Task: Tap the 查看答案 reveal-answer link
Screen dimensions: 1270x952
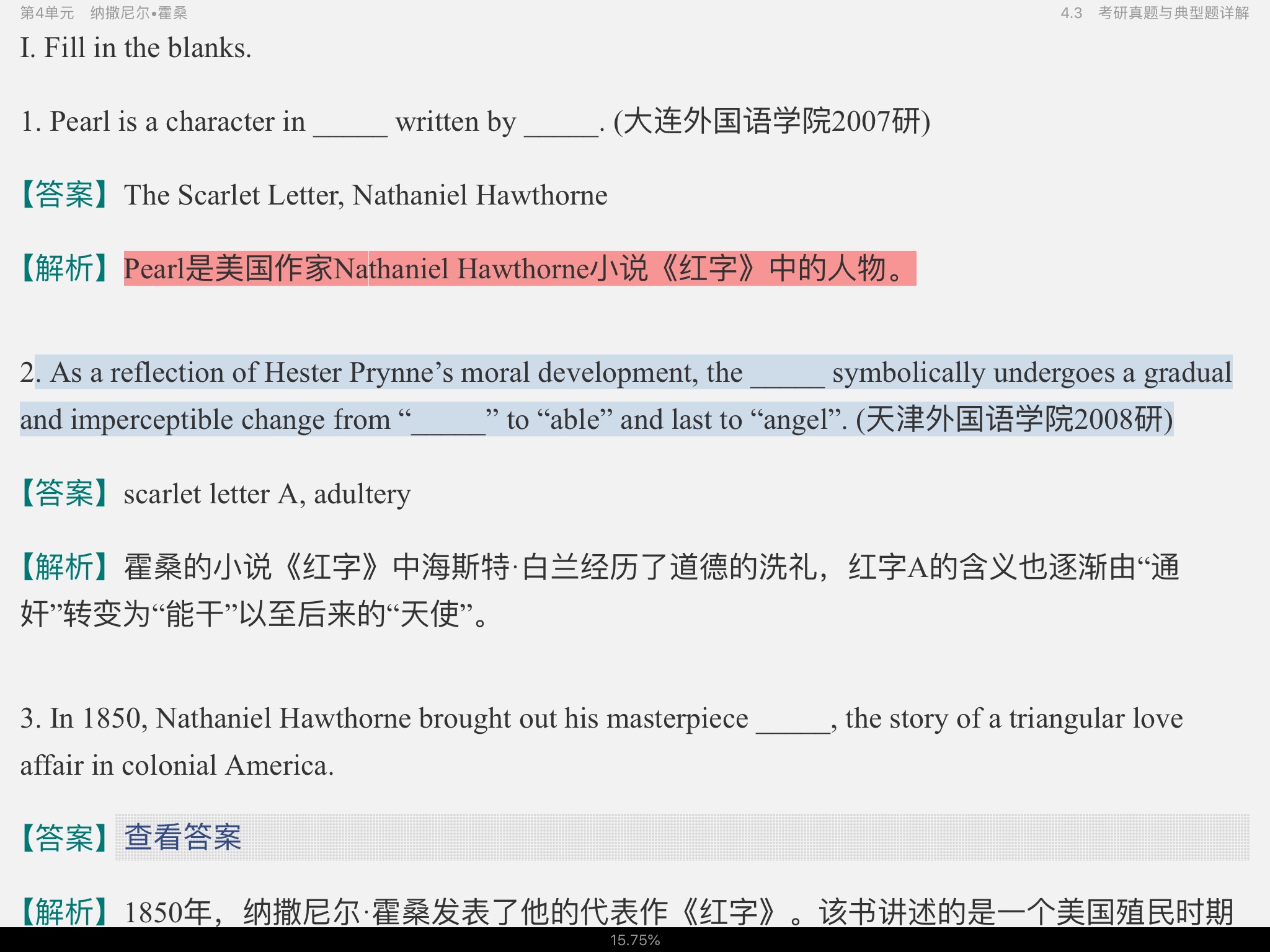Action: 182,837
